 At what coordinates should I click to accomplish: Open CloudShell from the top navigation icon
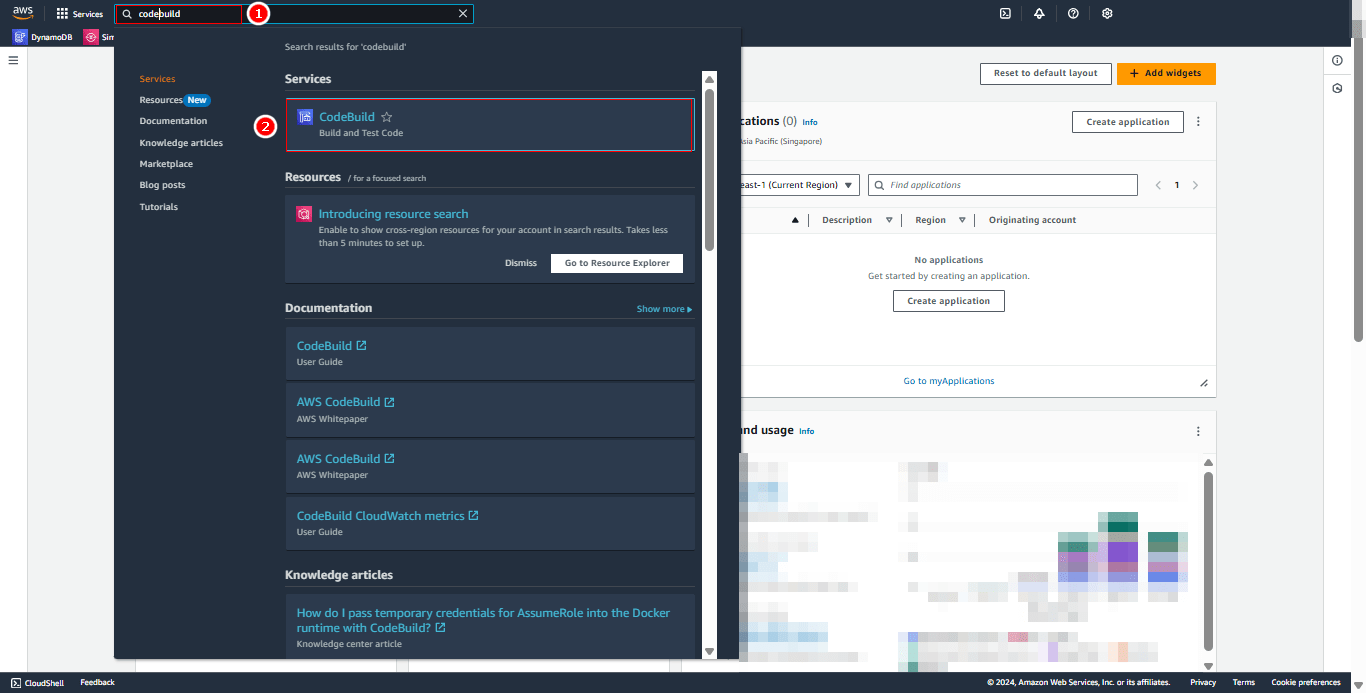(1005, 14)
